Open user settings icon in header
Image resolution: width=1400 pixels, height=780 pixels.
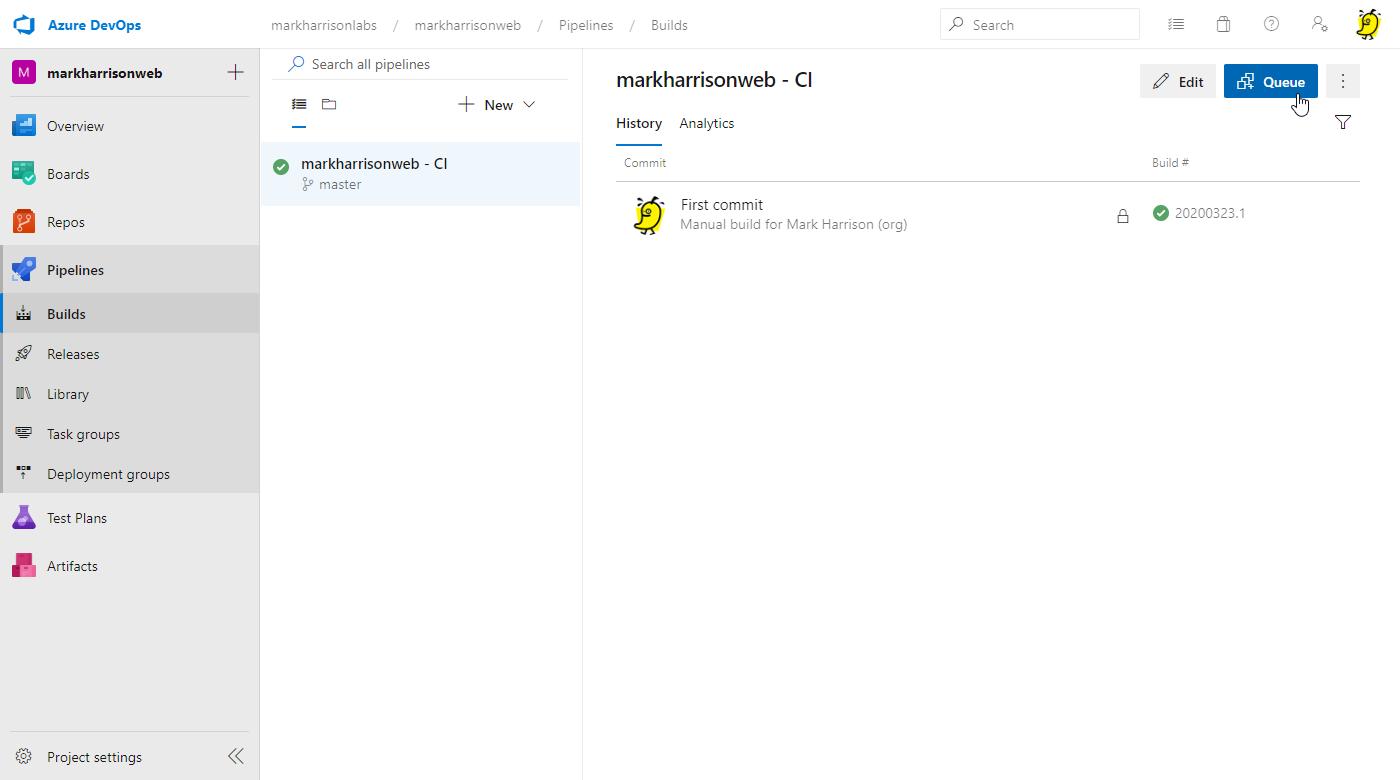click(x=1319, y=24)
